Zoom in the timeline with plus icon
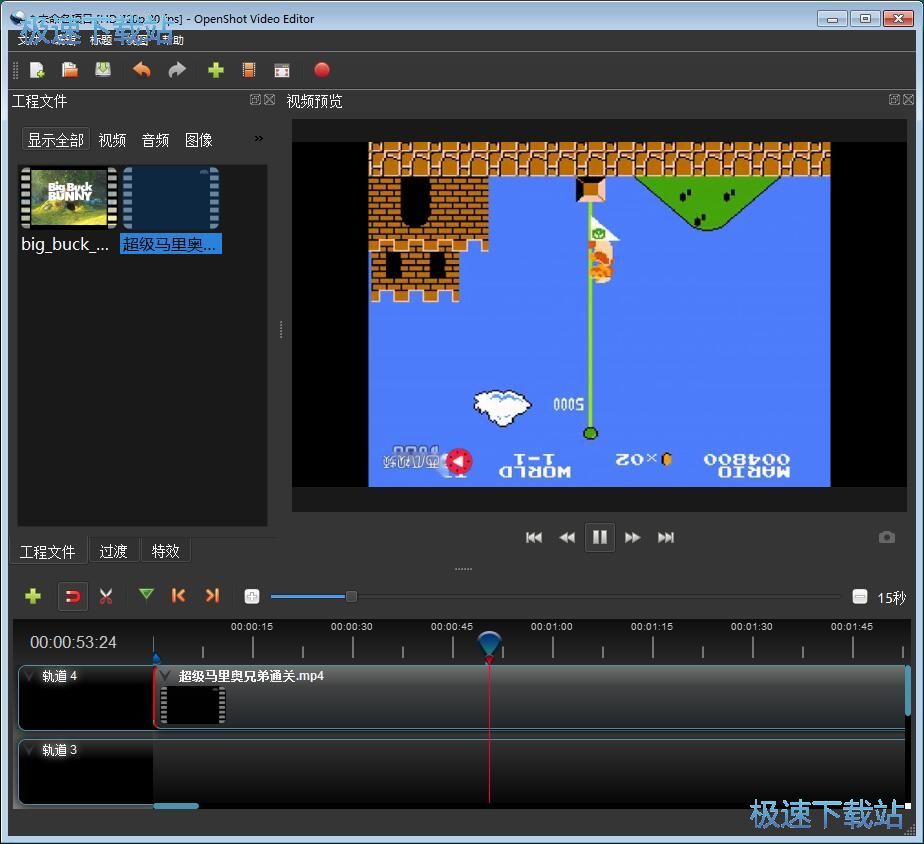The image size is (924, 844). tap(252, 596)
